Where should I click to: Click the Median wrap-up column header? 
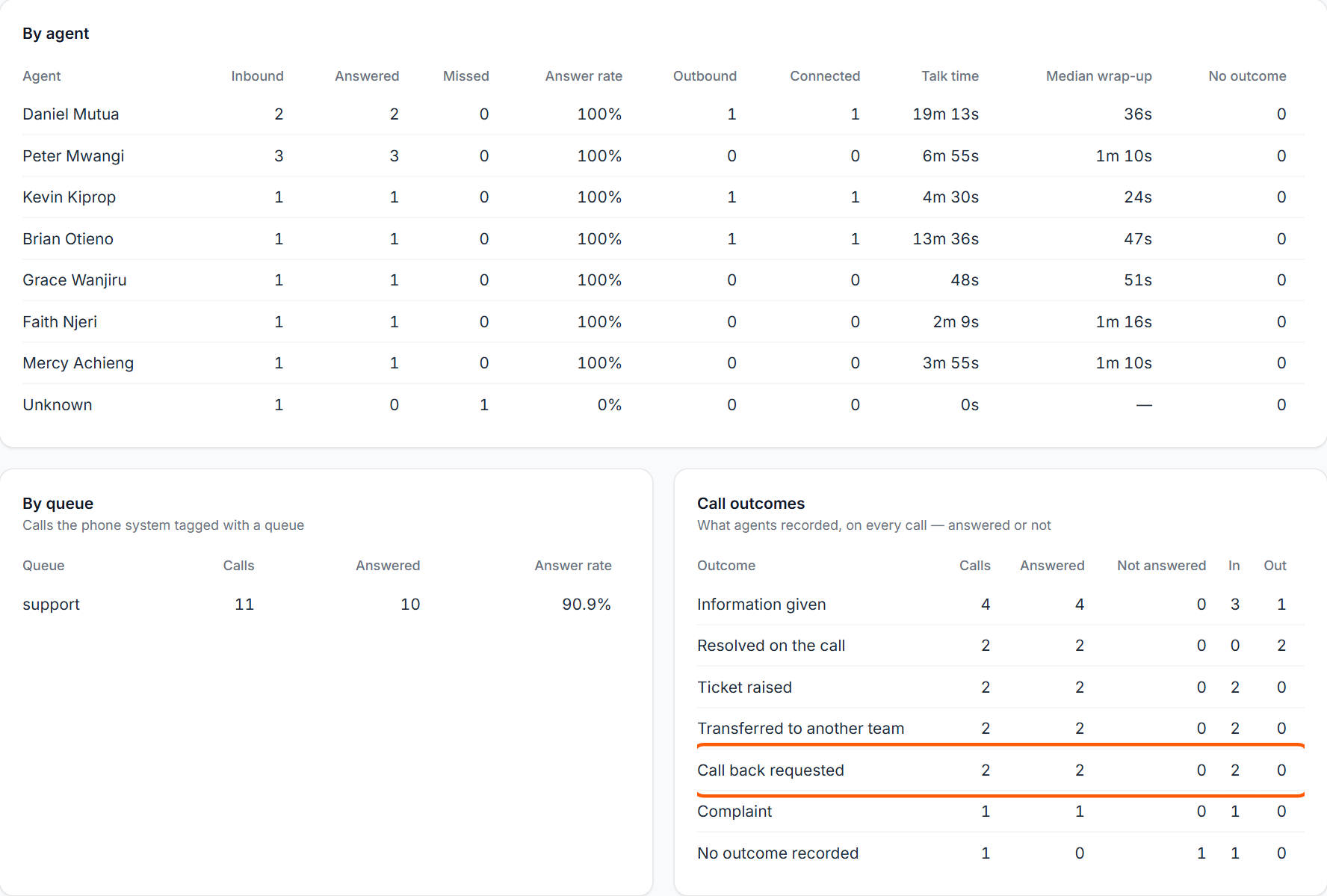point(1098,76)
